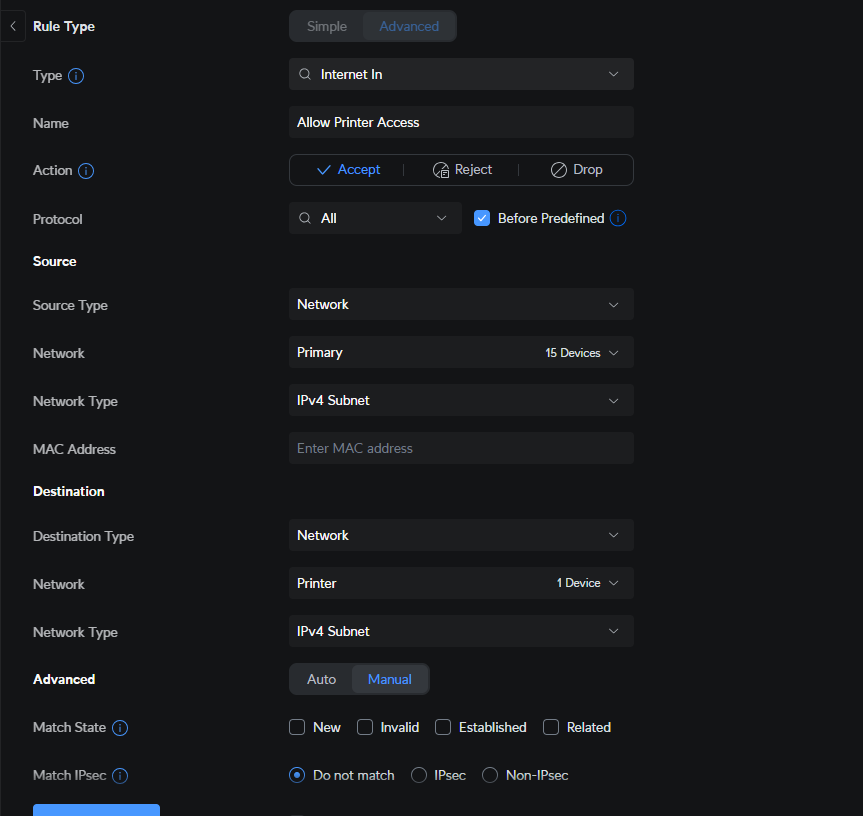Image resolution: width=863 pixels, height=816 pixels.
Task: Click the info icon beside Action label
Action: [86, 171]
